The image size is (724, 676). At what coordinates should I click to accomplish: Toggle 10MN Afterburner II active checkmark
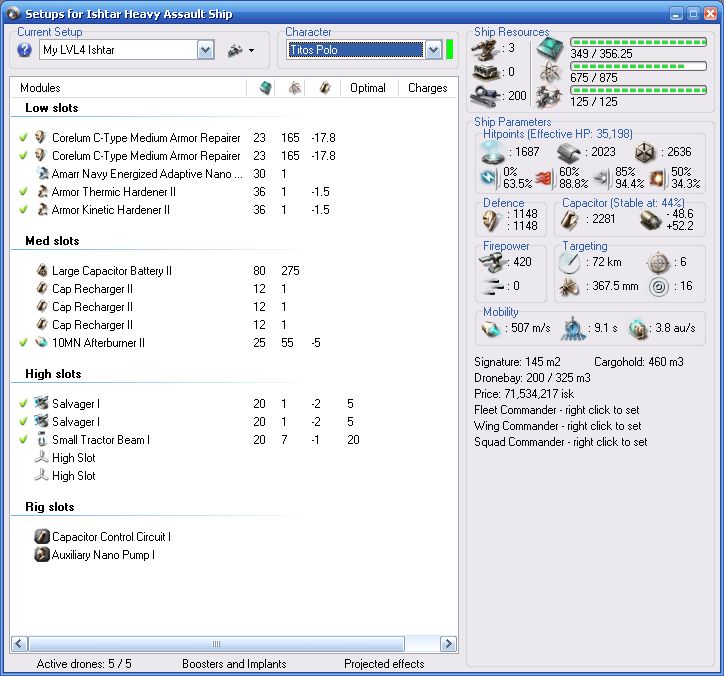click(x=23, y=343)
